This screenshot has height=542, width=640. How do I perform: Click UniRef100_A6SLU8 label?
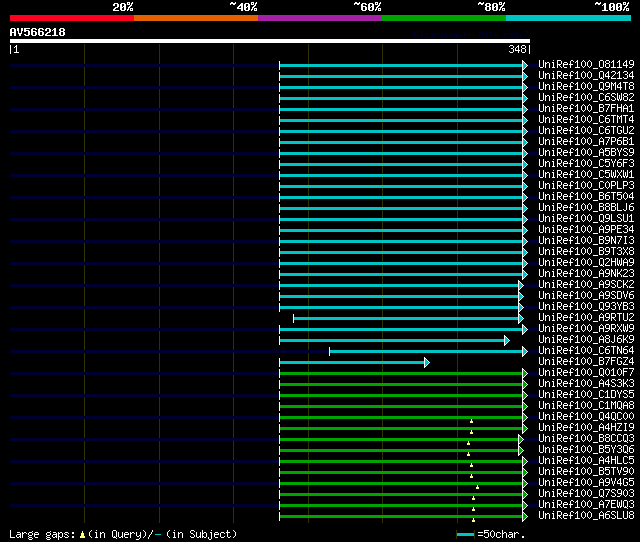586,516
